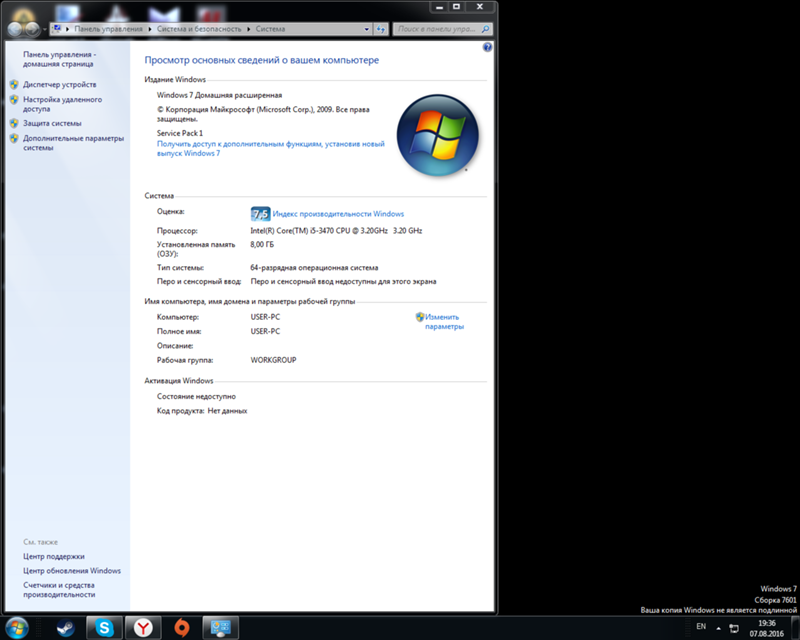Click the Windows 7 logo image

pos(438,136)
